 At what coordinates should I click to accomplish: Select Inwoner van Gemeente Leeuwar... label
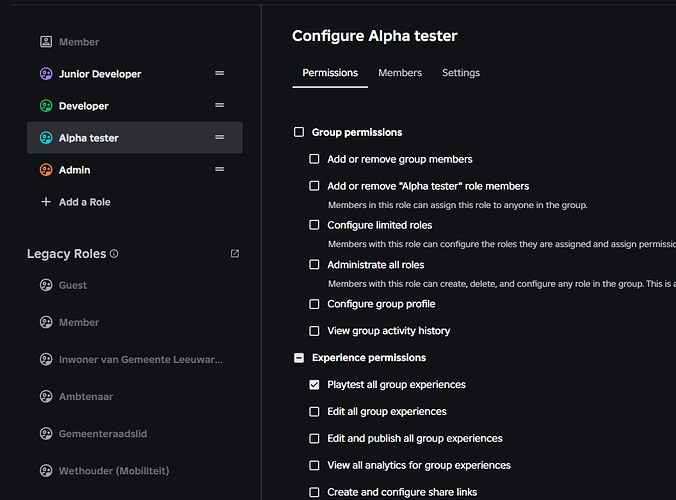coord(141,359)
